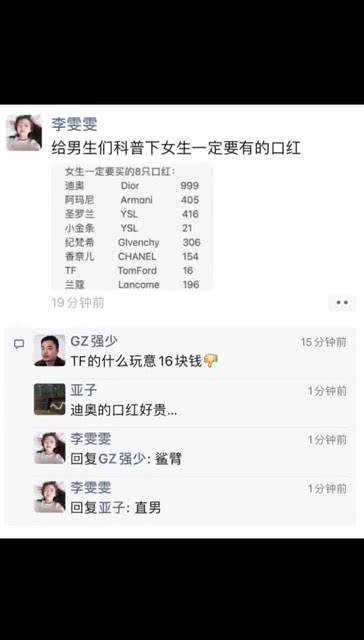
Task: Tap the post text about 口红
Action: (176, 148)
